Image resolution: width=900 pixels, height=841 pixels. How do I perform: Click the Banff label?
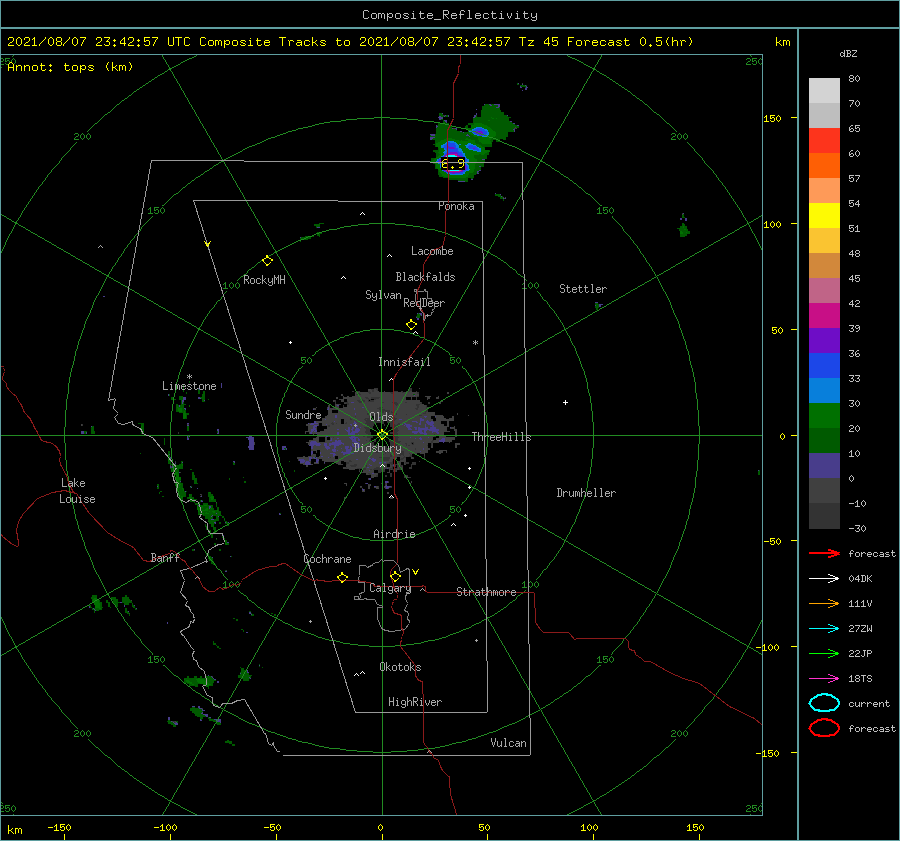click(x=165, y=558)
